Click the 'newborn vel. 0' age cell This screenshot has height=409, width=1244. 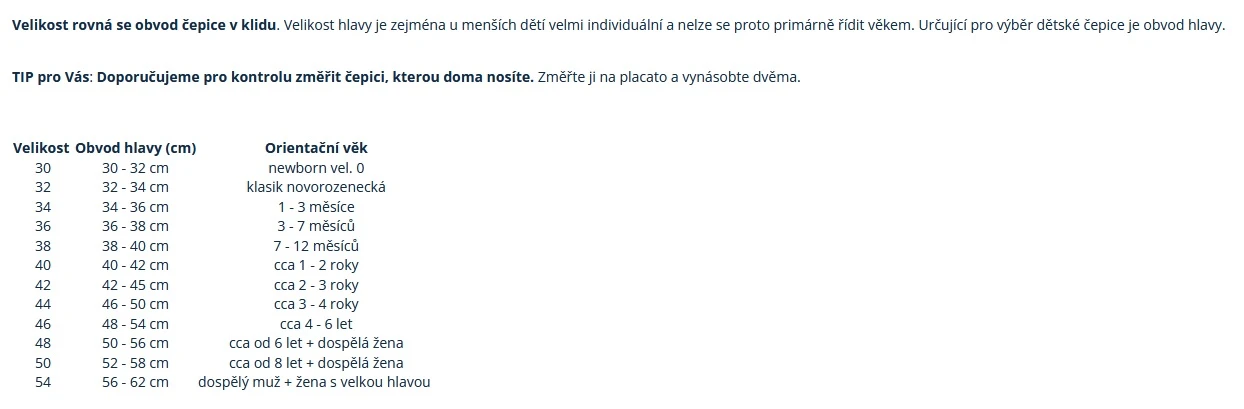[316, 168]
